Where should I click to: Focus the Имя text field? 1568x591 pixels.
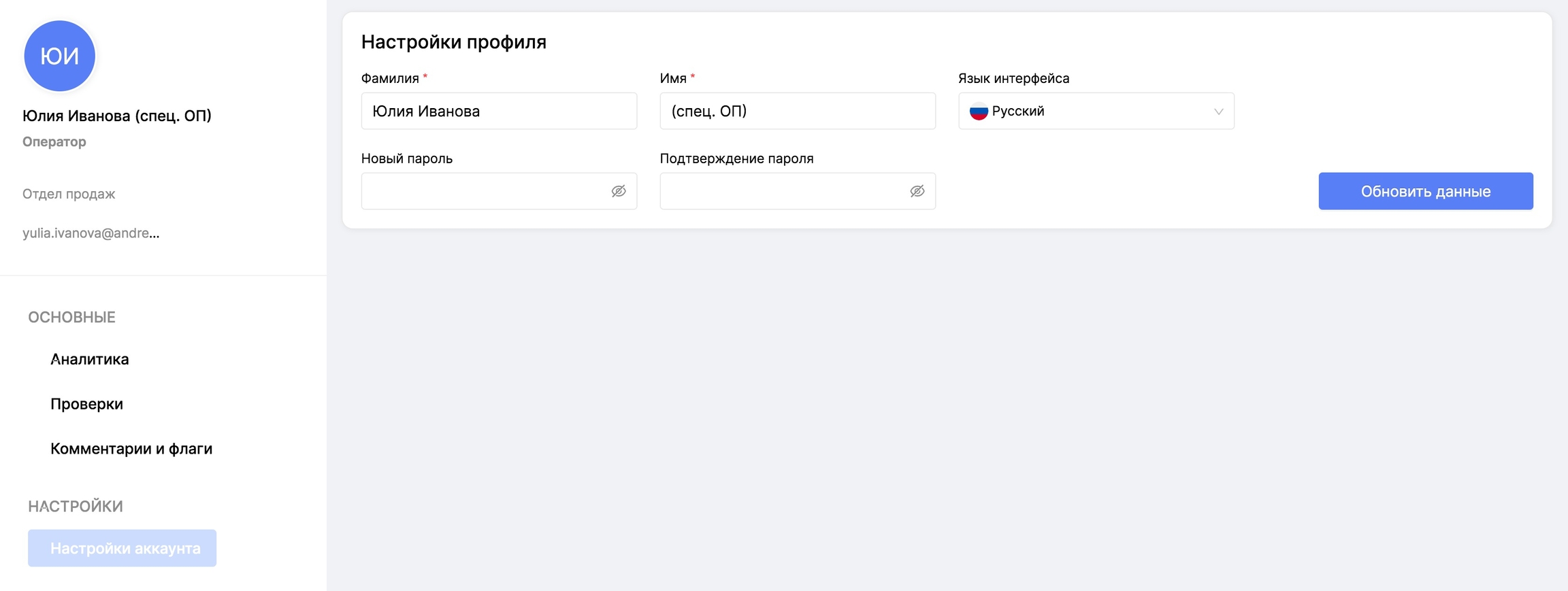point(797,112)
